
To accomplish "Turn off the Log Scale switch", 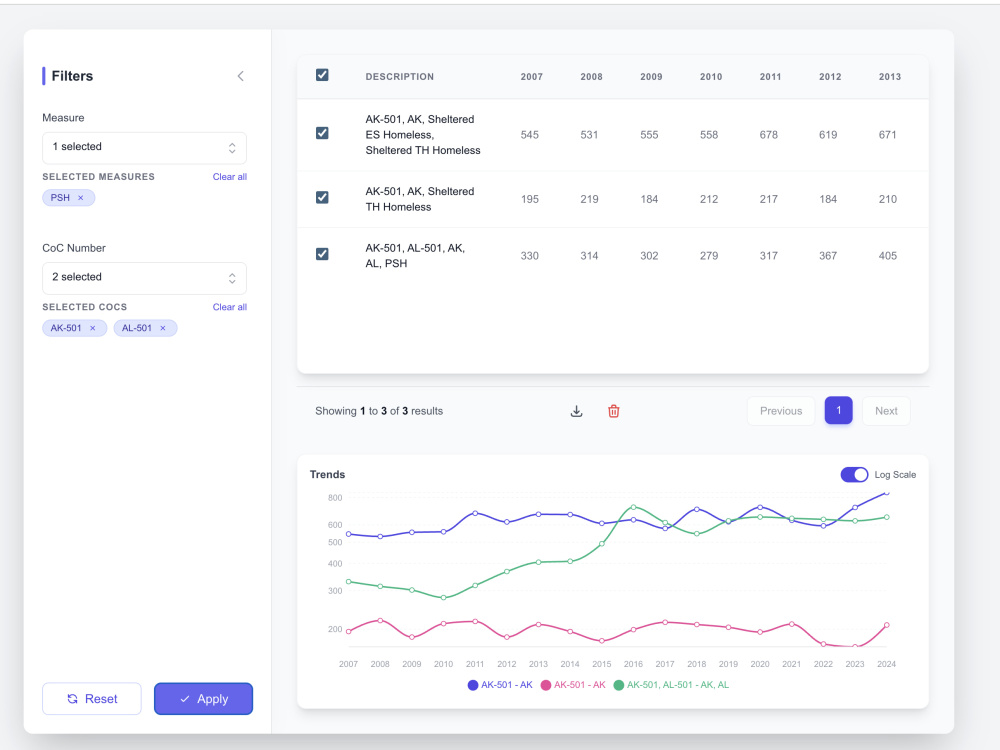I will (854, 474).
